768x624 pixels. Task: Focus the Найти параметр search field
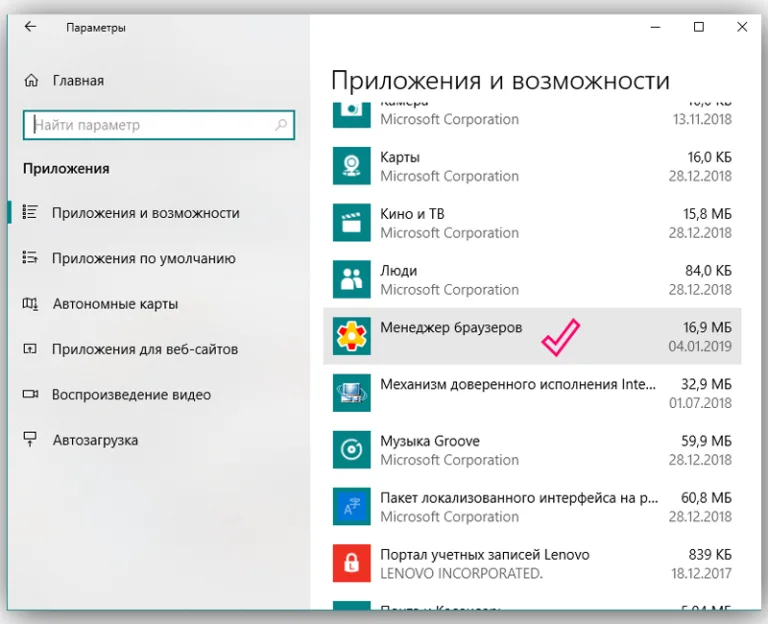click(x=159, y=125)
